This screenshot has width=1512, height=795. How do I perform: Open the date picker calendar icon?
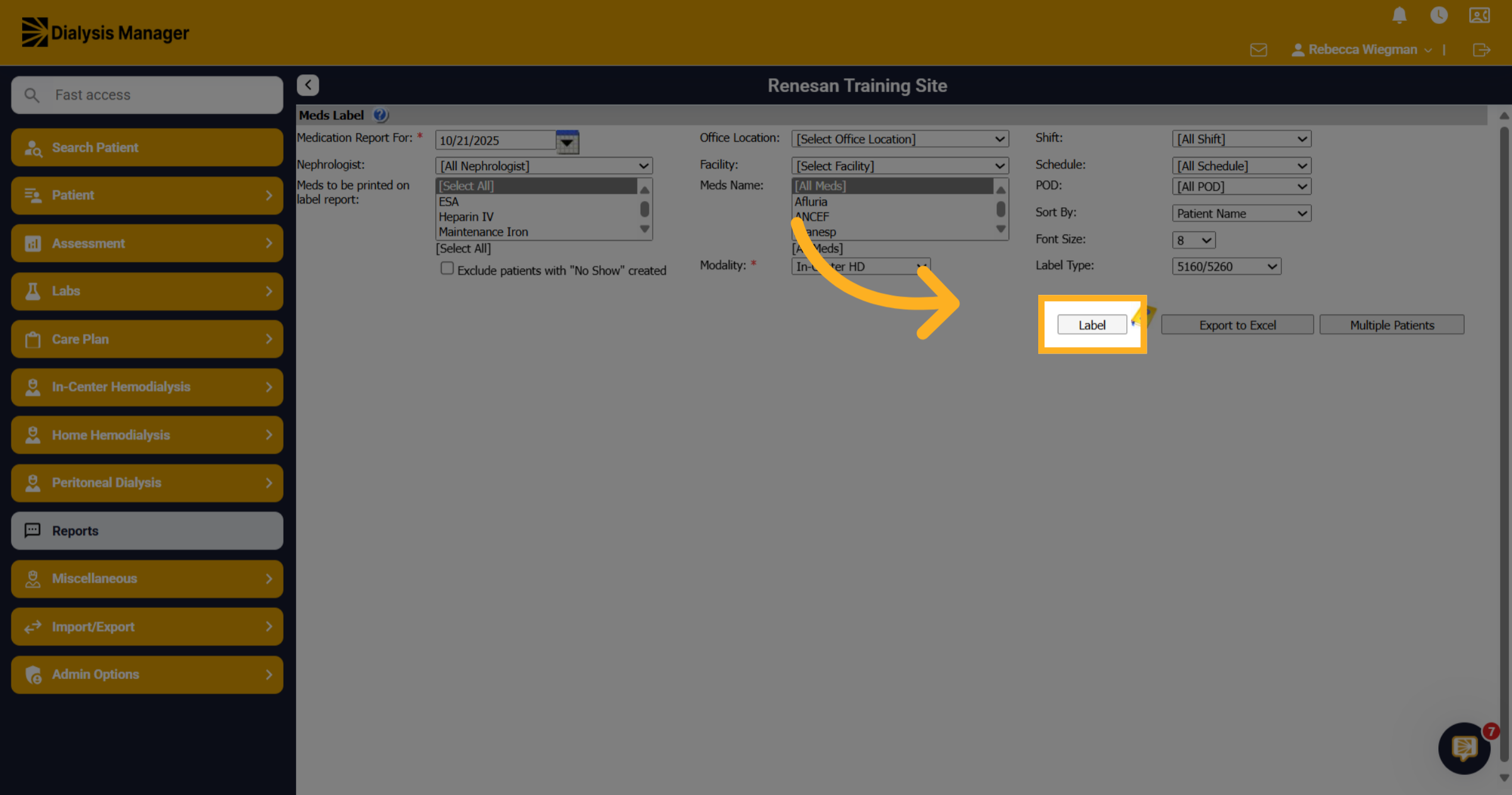pyautogui.click(x=567, y=142)
